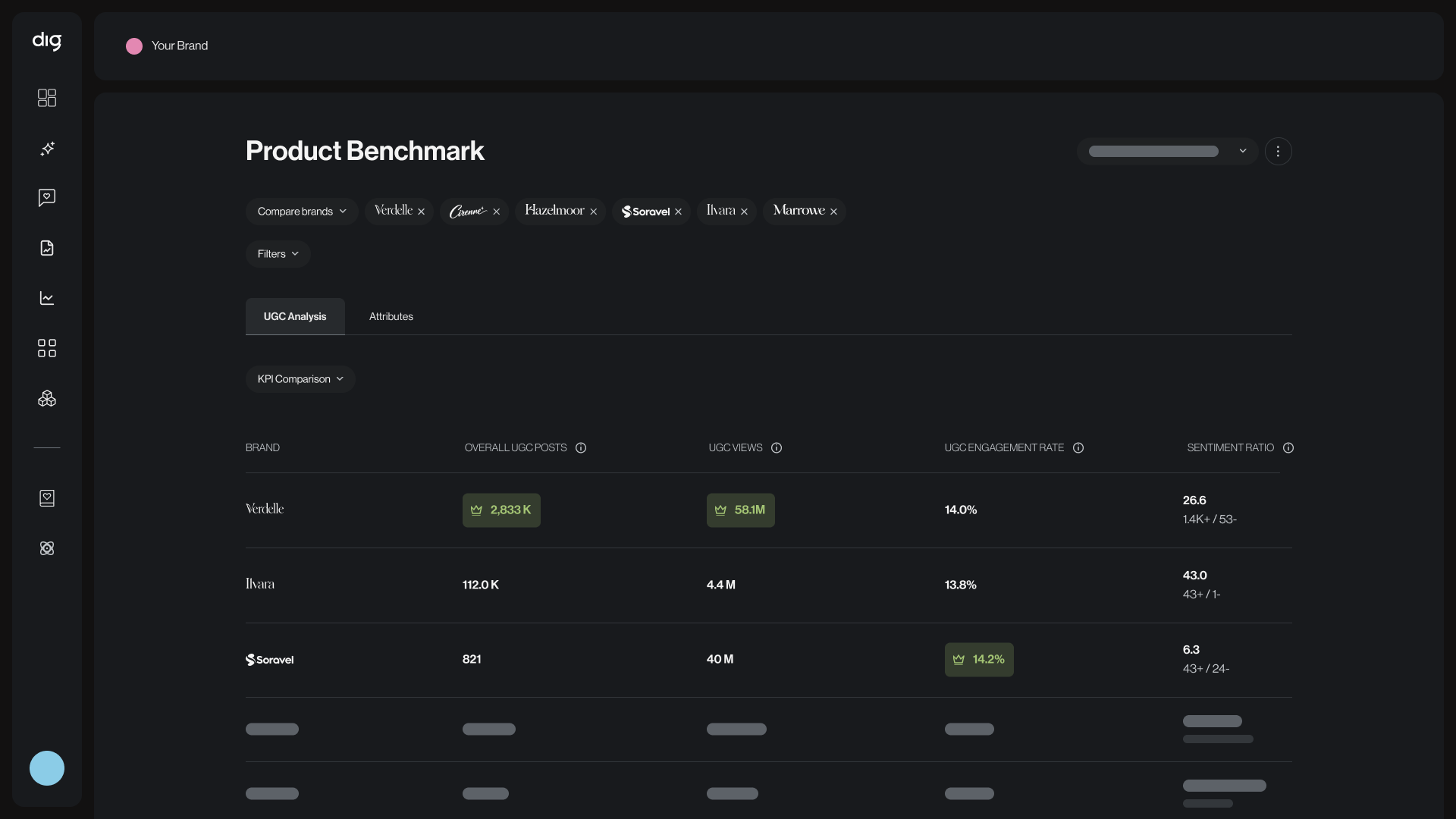Open the report document chart icon
1456x819 pixels.
click(x=47, y=248)
